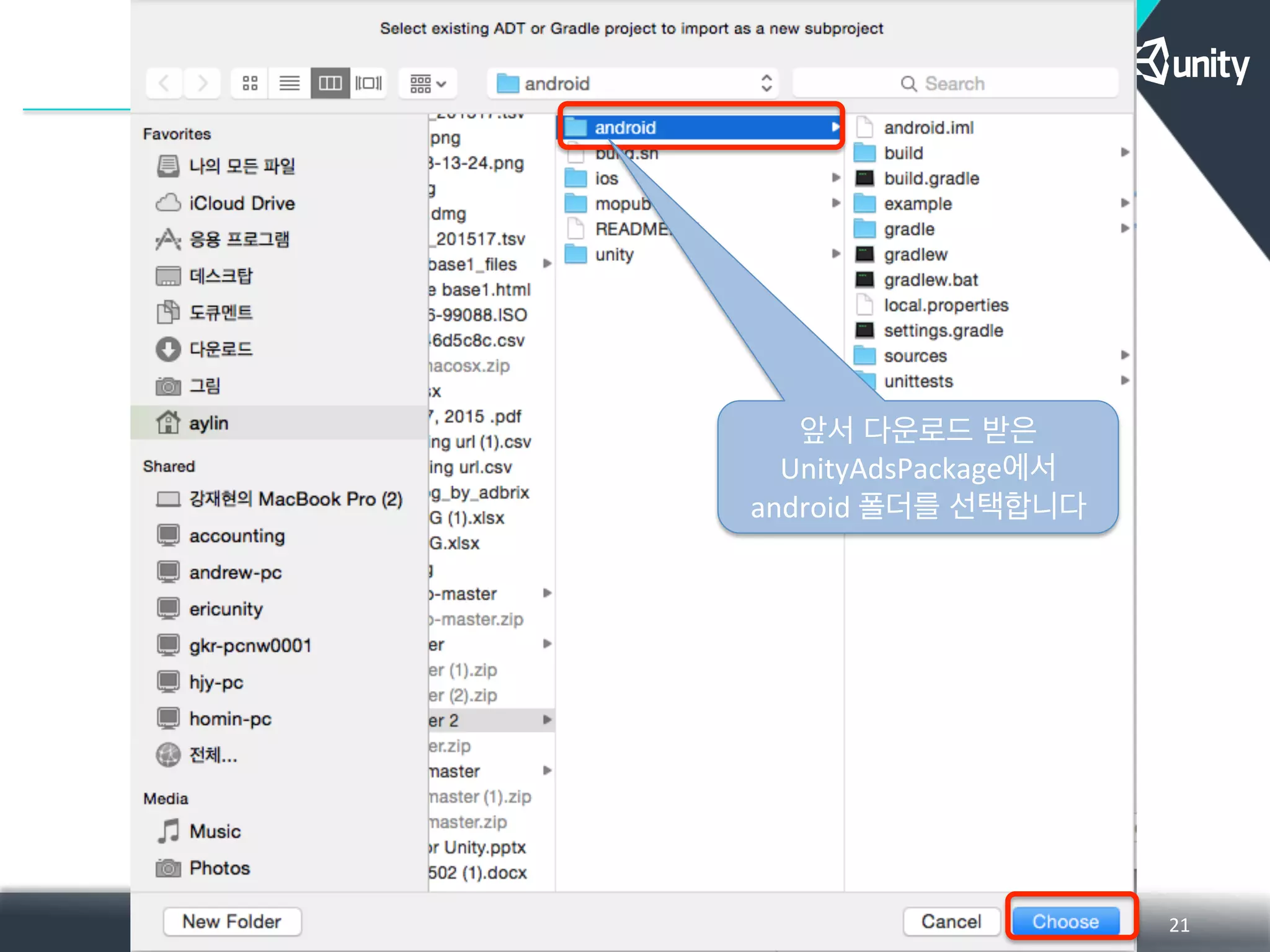Select accounting shared computer
The image size is (1270, 952).
pos(221,535)
